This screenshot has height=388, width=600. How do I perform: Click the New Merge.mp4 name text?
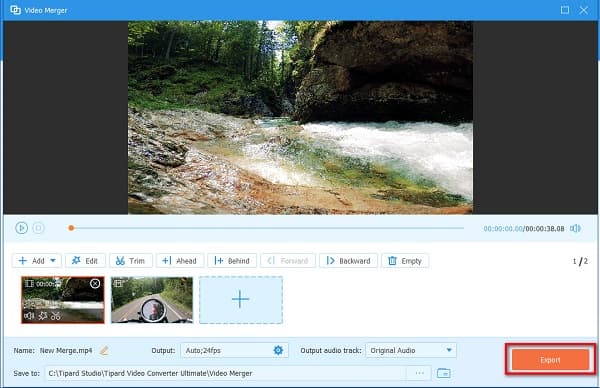click(x=66, y=351)
